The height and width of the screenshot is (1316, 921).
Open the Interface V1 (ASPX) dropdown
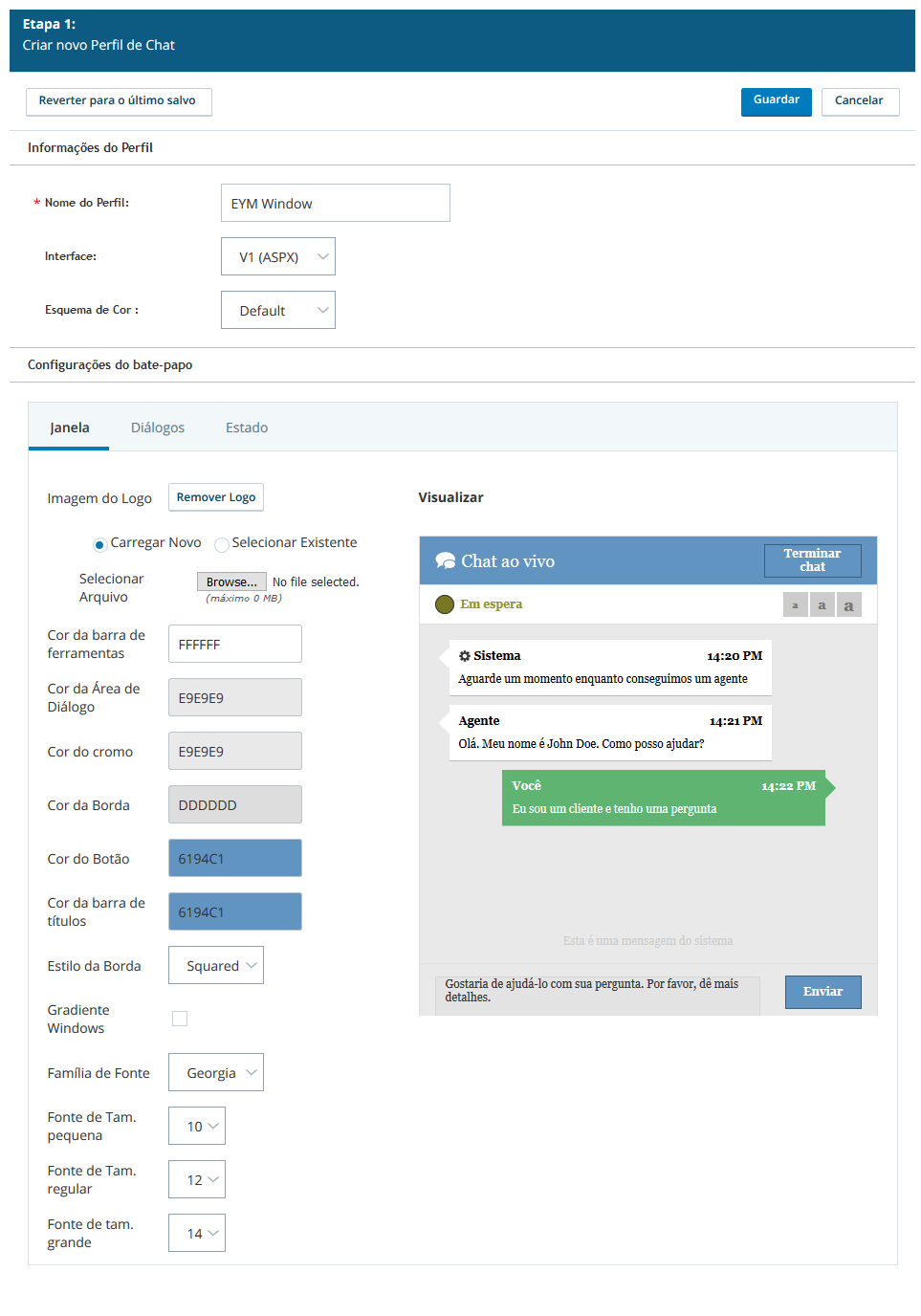click(278, 256)
